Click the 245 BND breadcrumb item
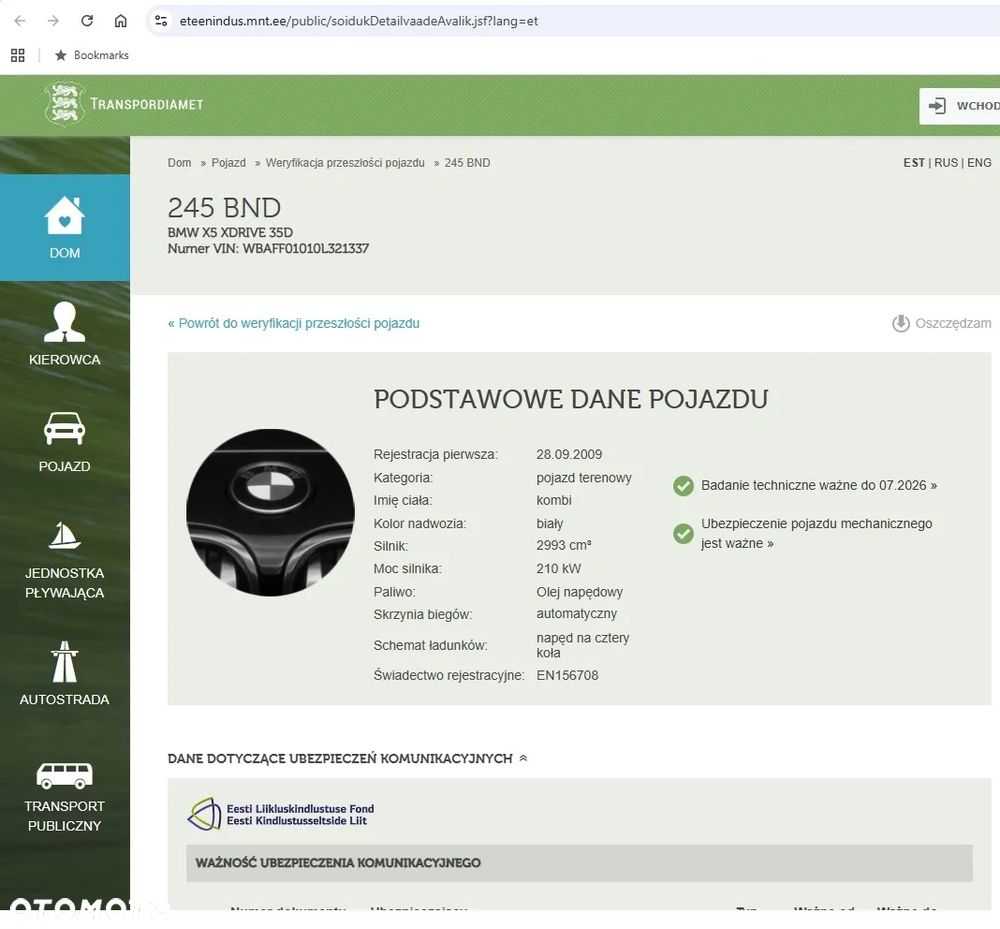The height and width of the screenshot is (929, 1000). tap(467, 163)
